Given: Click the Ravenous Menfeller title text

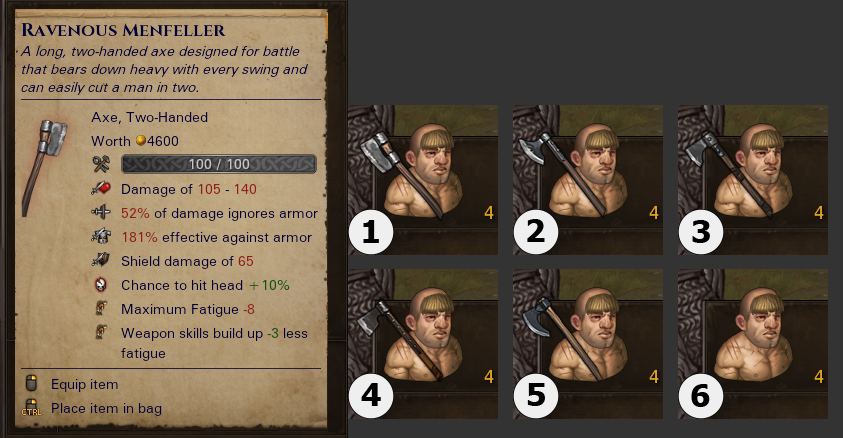Looking at the screenshot, I should (123, 30).
